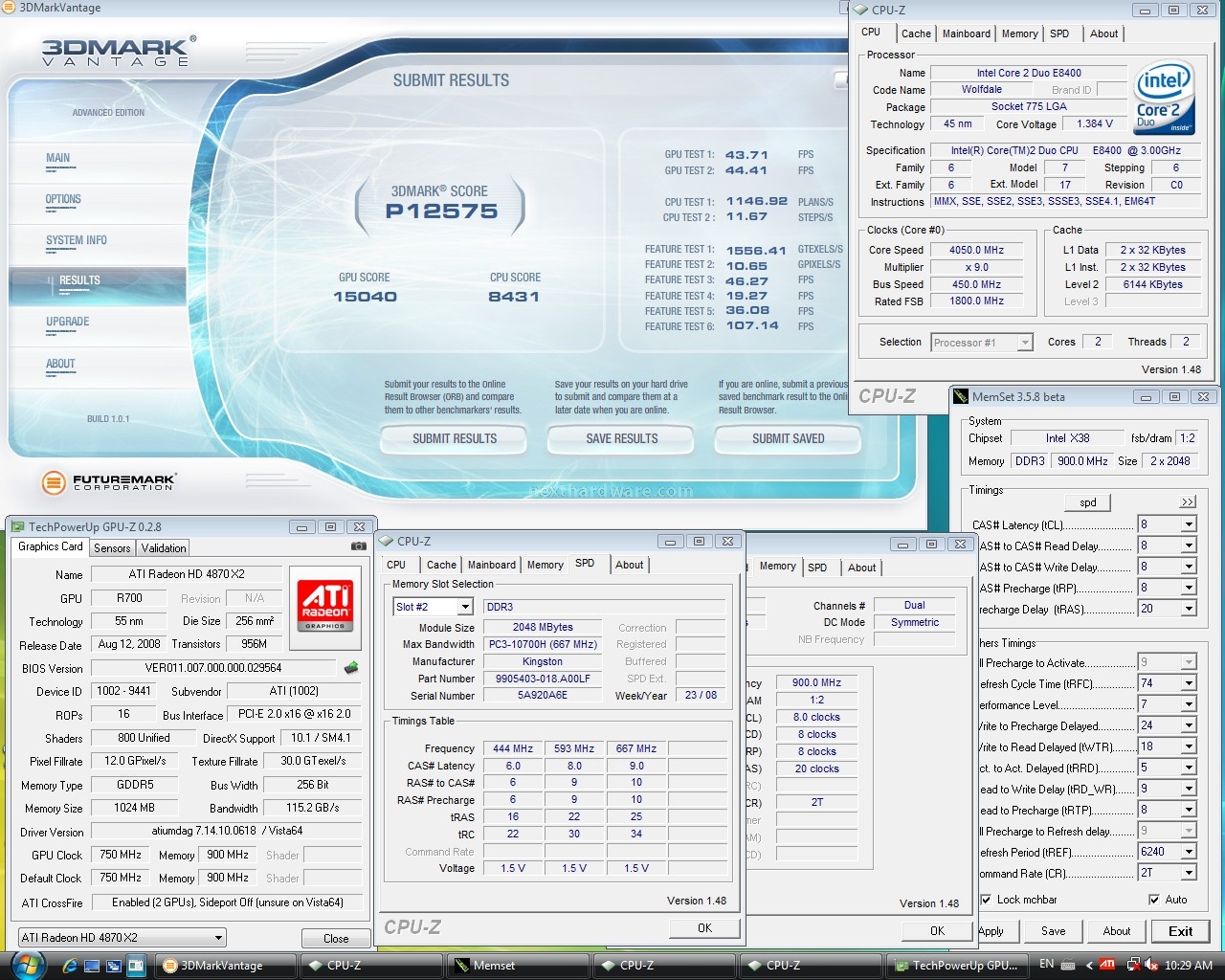Click the MemSet title bar memory icon
Screen dimensions: 1225x980
[961, 396]
